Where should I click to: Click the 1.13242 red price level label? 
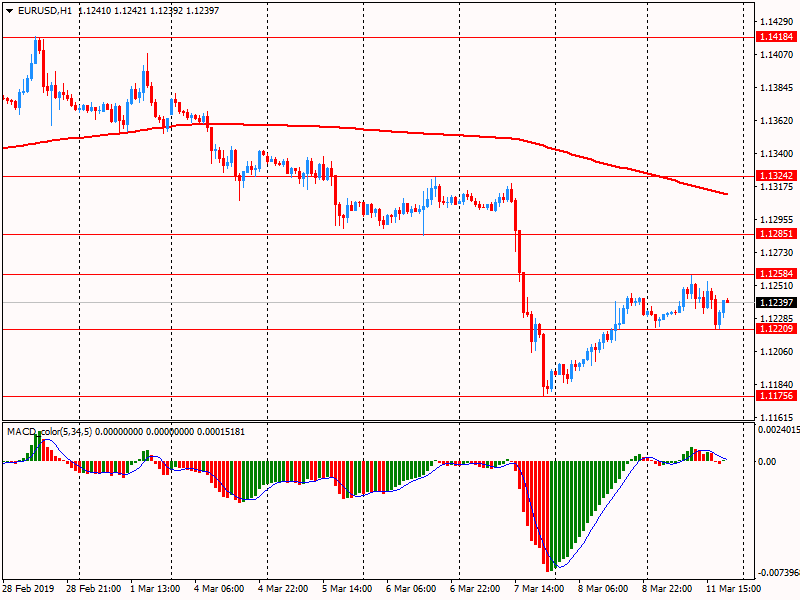click(x=777, y=176)
